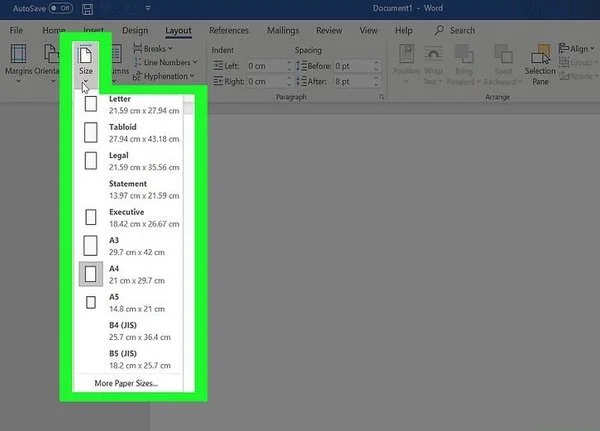Choose the Tabloid paper size

coord(132,133)
